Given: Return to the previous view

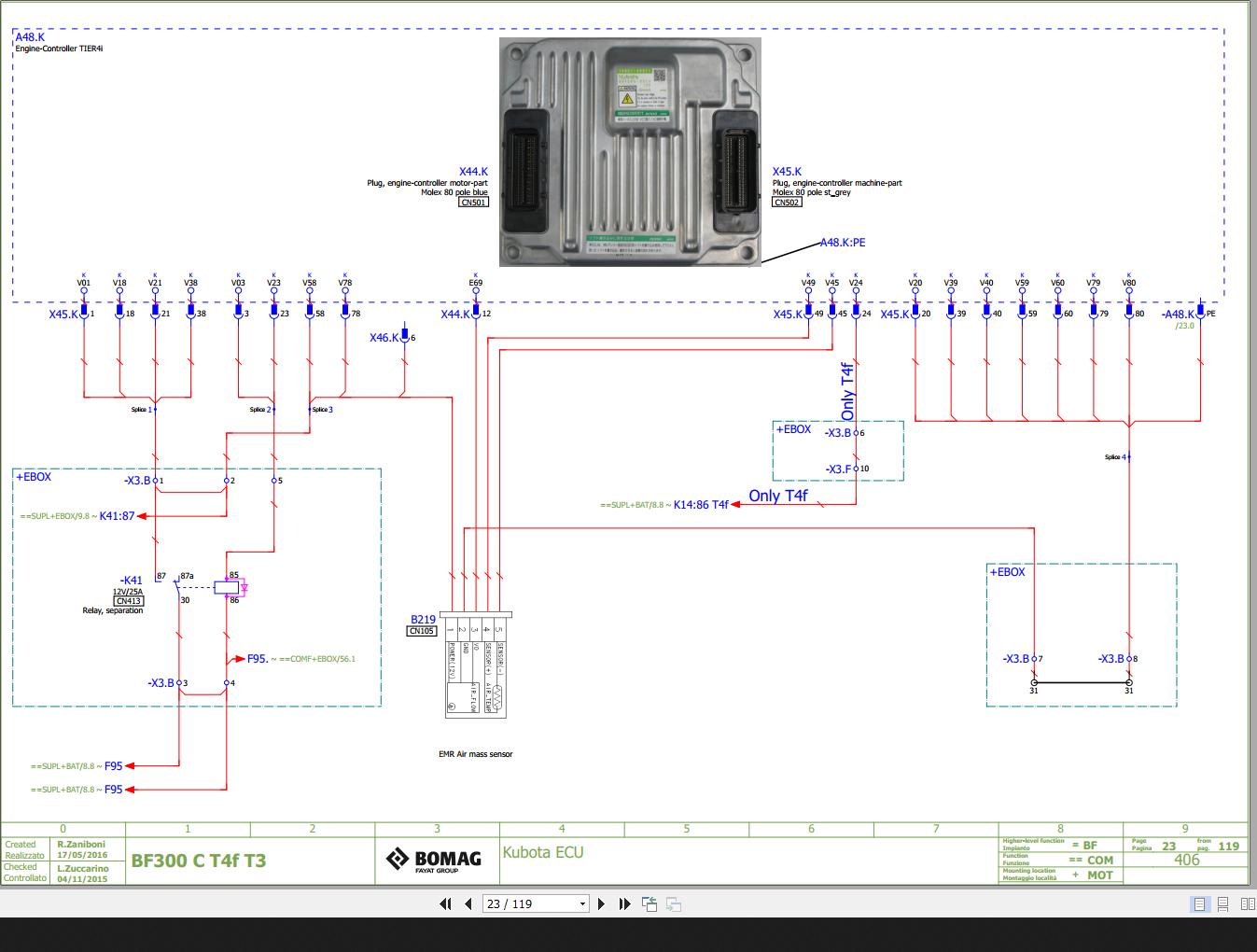Looking at the screenshot, I should pyautogui.click(x=649, y=903).
